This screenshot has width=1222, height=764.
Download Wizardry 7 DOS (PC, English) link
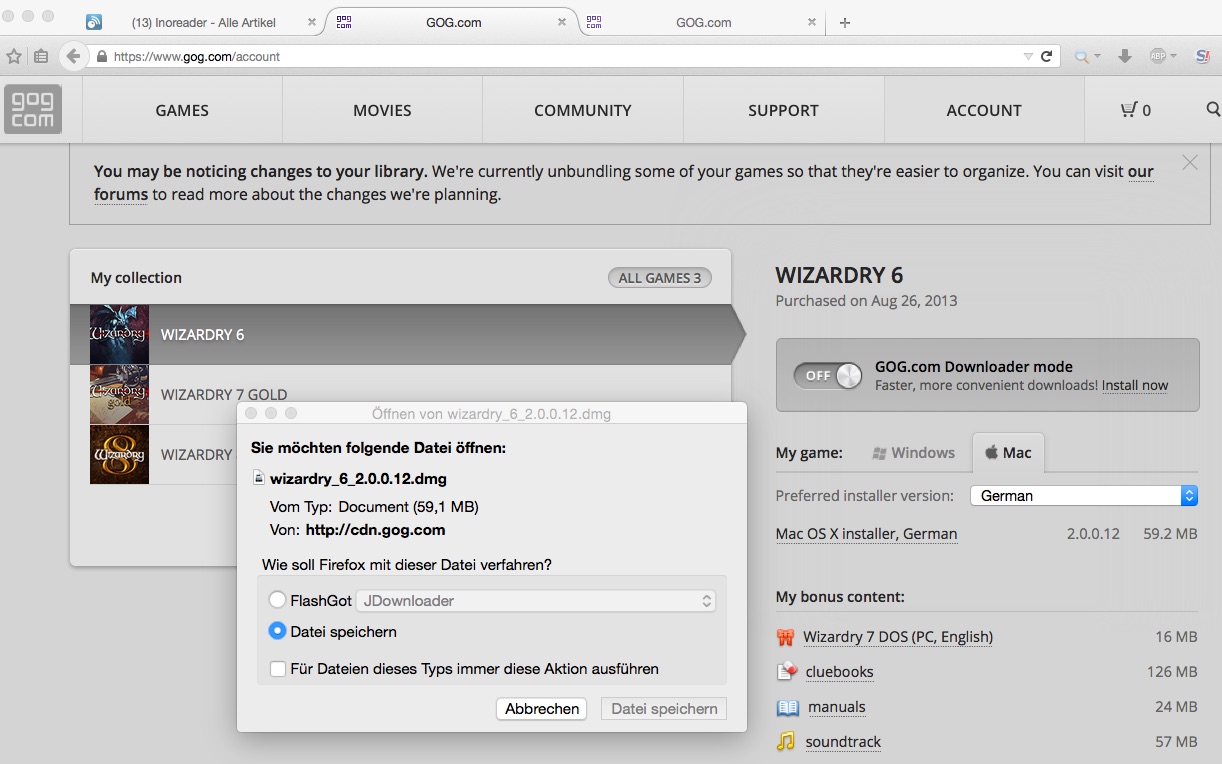tap(898, 637)
